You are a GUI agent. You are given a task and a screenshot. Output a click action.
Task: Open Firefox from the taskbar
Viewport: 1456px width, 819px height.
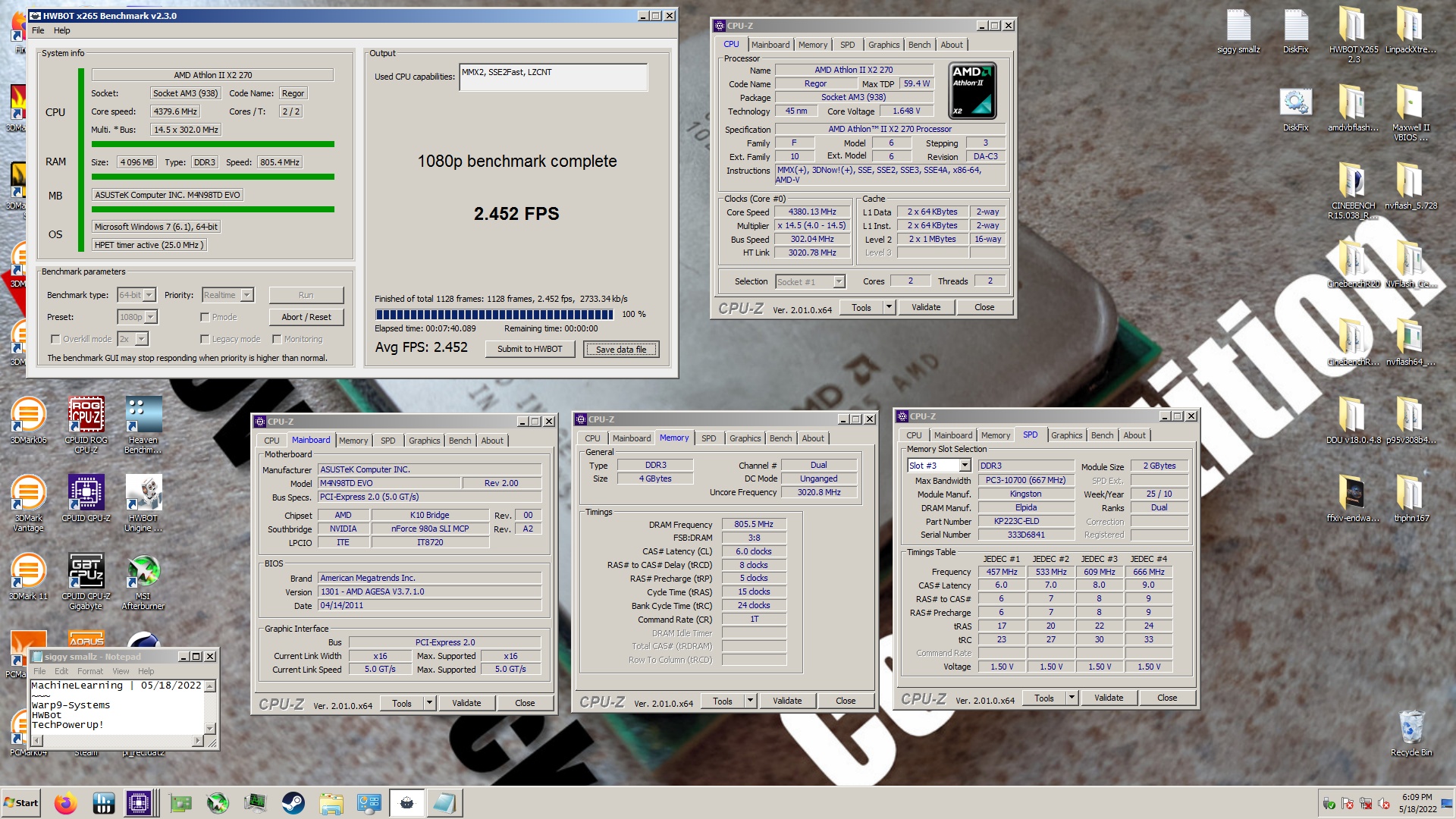pos(66,803)
